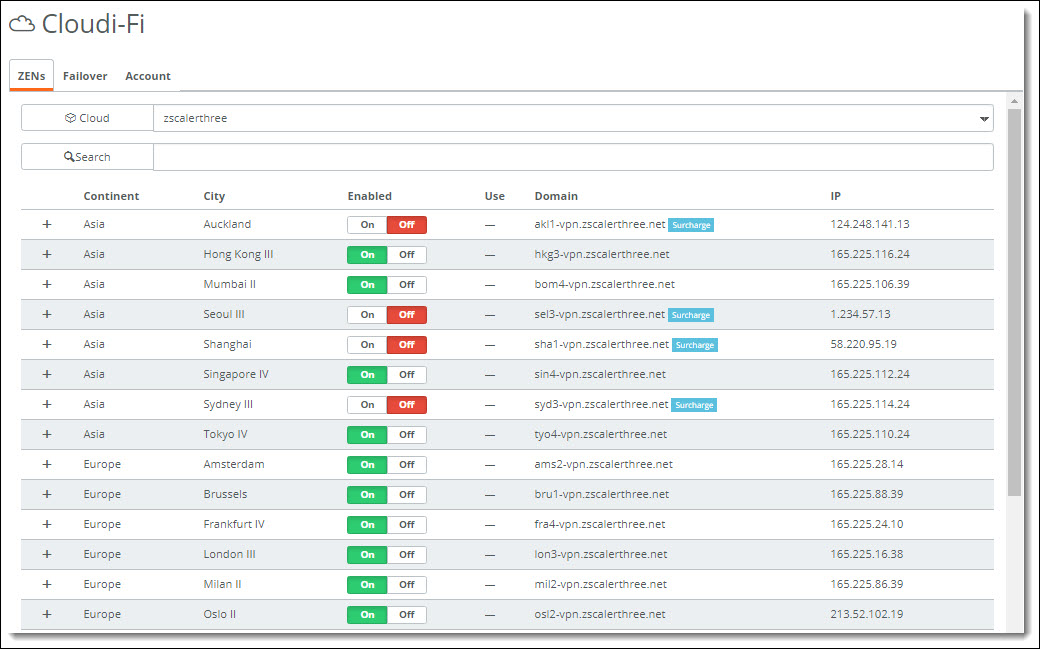The height and width of the screenshot is (649, 1040).
Task: Expand the Amsterdam row
Action: (x=47, y=464)
